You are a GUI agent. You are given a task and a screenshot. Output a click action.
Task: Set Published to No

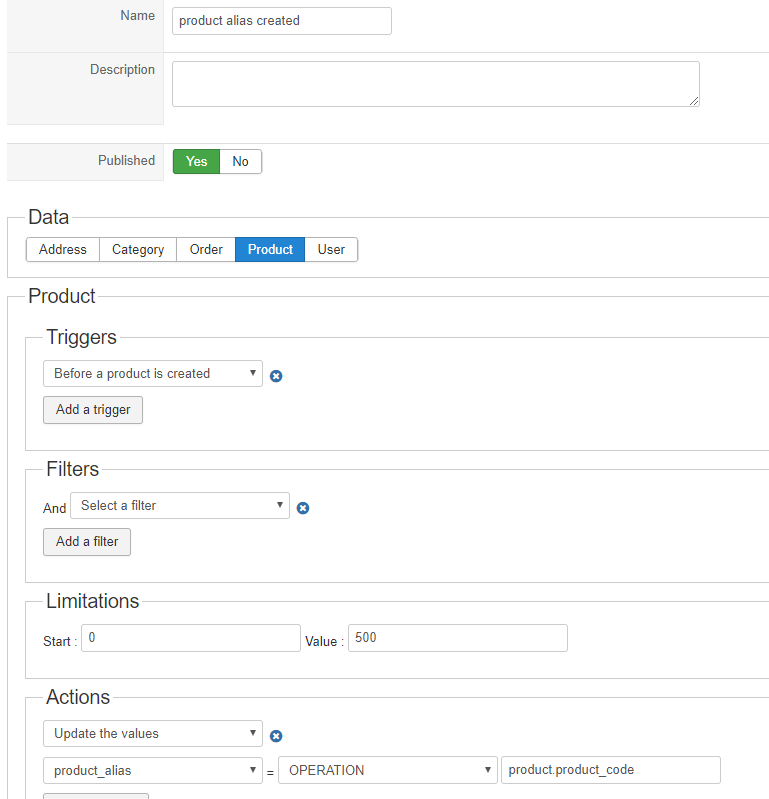tap(240, 161)
